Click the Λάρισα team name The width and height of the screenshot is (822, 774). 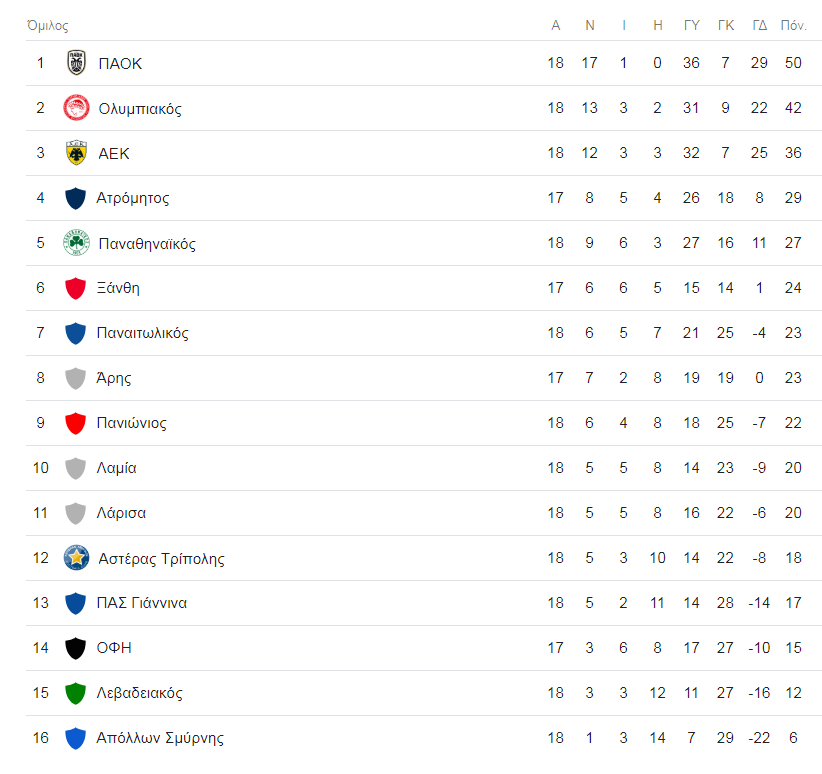(121, 513)
